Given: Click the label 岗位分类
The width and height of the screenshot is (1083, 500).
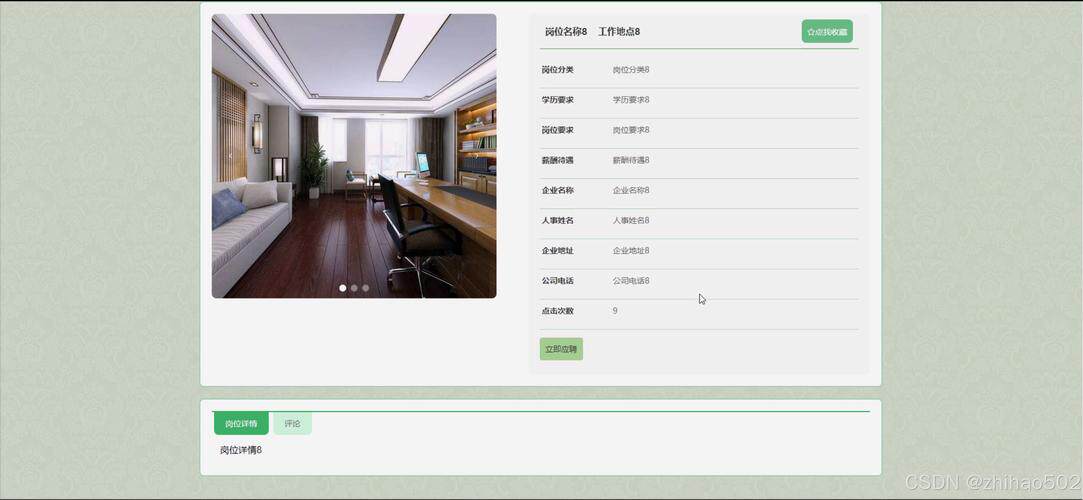Looking at the screenshot, I should (557, 70).
